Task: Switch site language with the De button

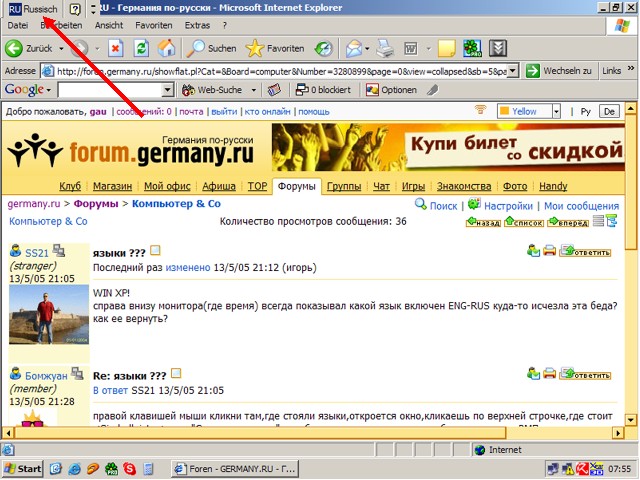Action: 609,111
